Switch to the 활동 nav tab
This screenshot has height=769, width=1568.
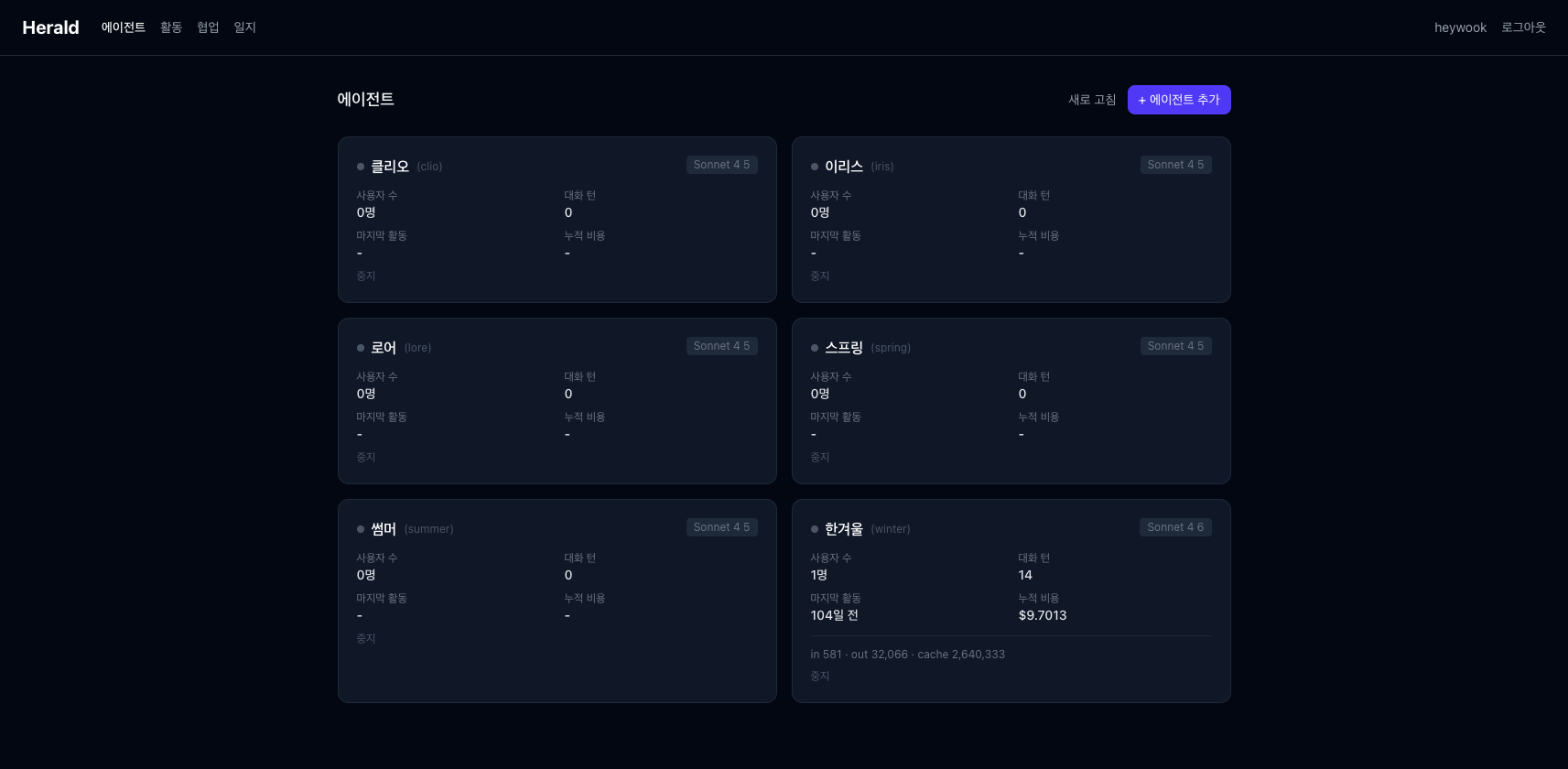[171, 27]
